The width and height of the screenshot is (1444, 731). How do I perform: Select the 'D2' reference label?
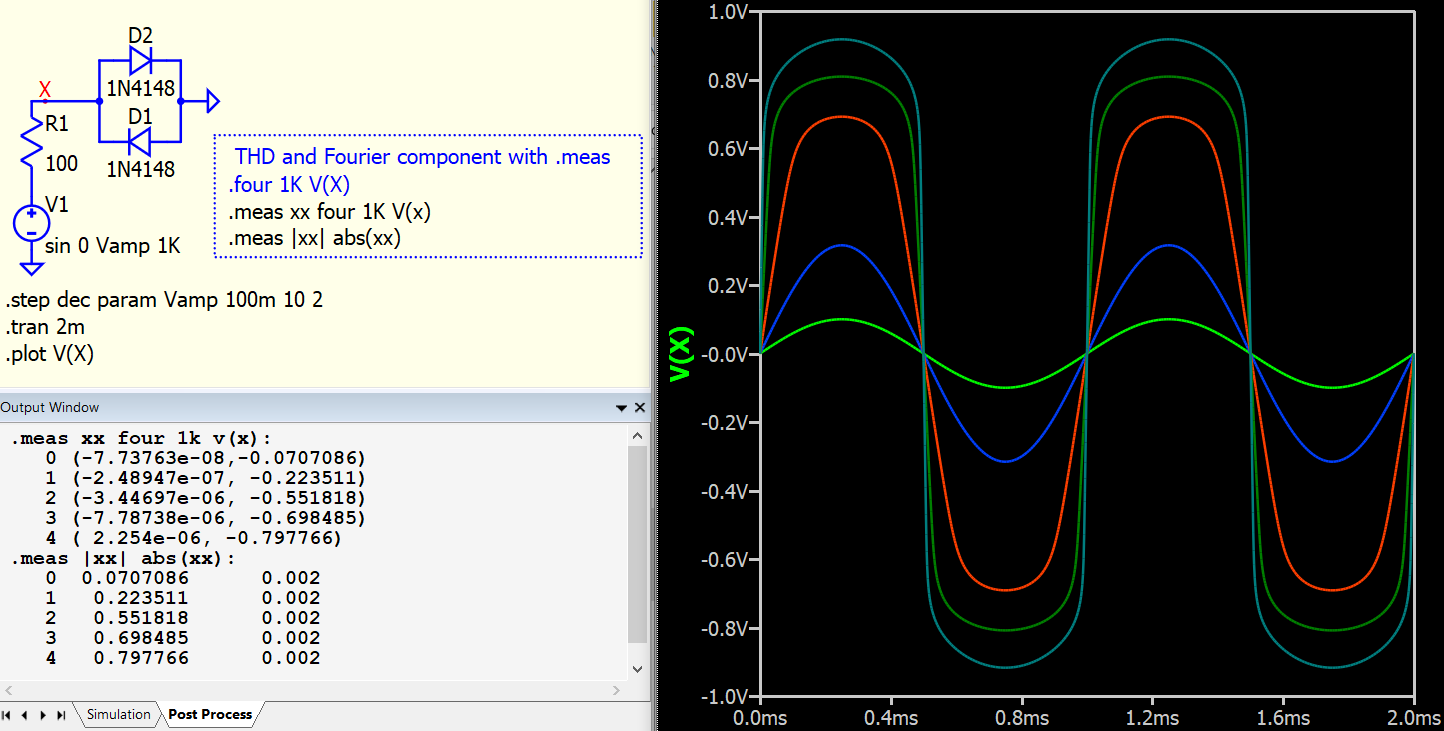click(140, 36)
